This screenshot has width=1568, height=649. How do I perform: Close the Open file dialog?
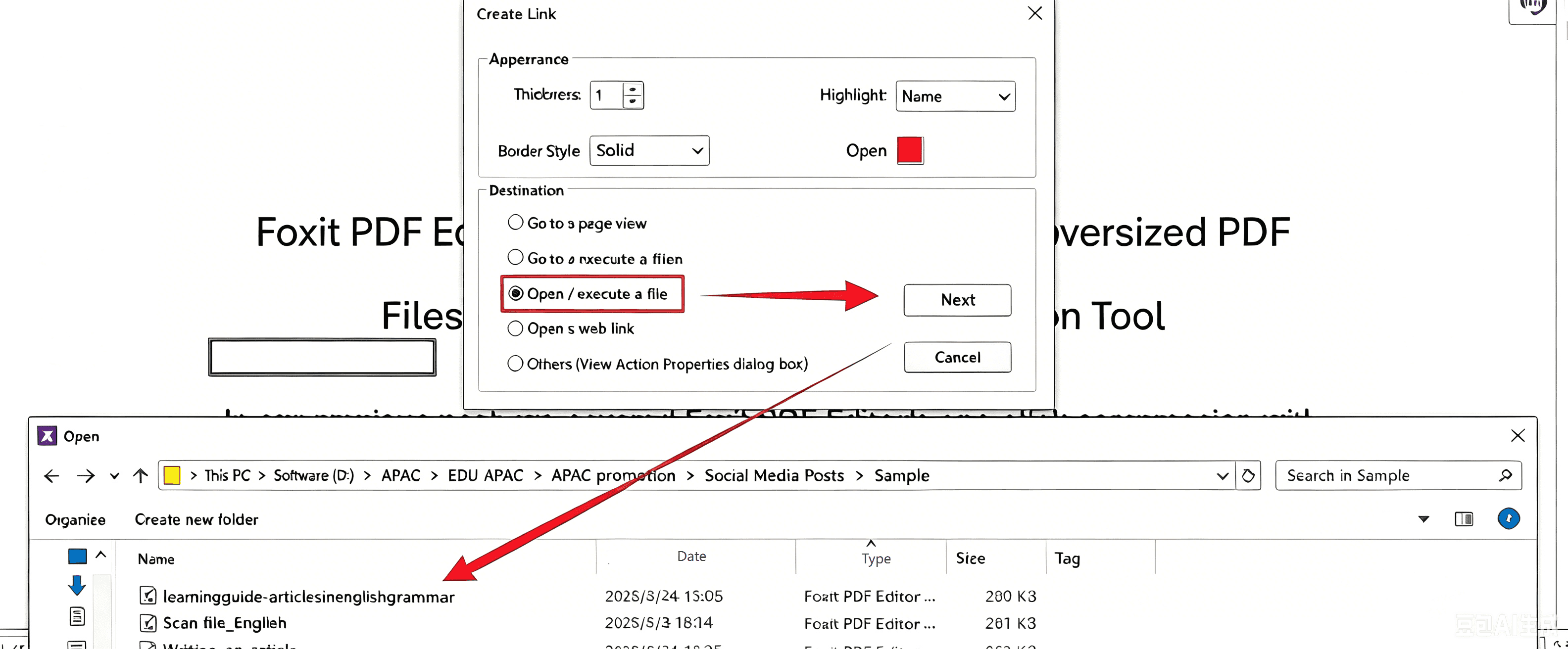(x=1518, y=435)
